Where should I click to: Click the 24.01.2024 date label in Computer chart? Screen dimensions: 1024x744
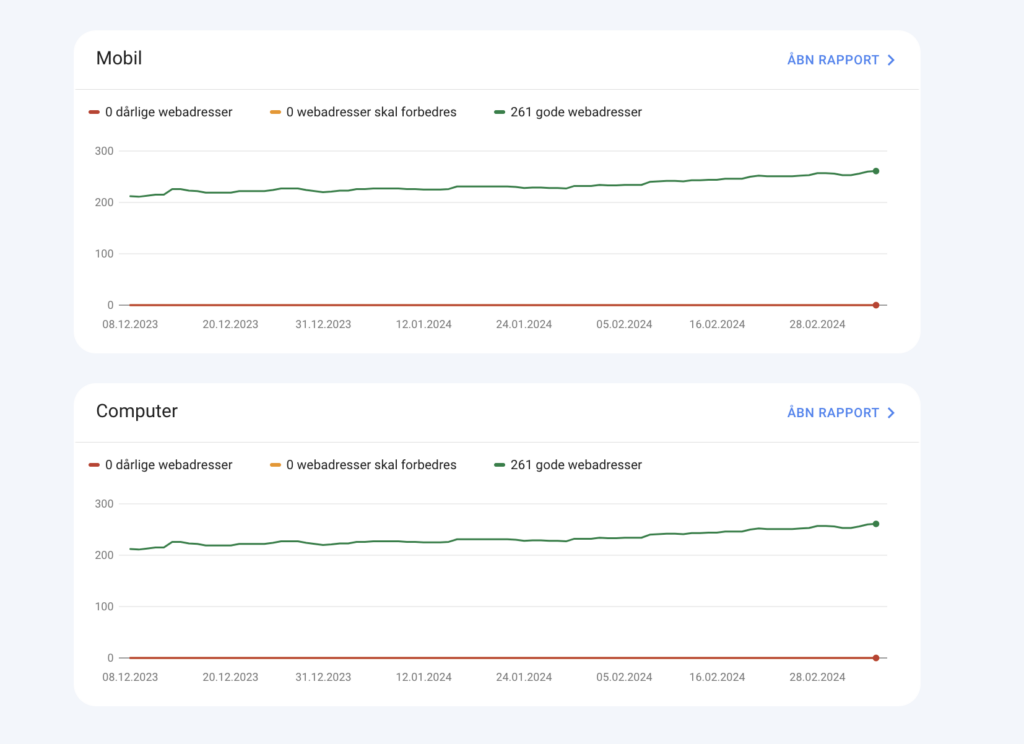tap(524, 677)
